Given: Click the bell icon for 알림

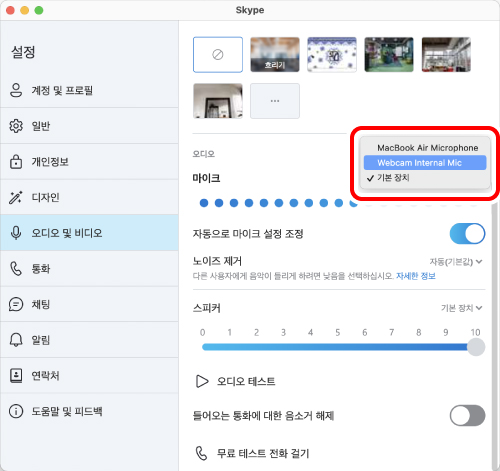Looking at the screenshot, I should point(16,340).
